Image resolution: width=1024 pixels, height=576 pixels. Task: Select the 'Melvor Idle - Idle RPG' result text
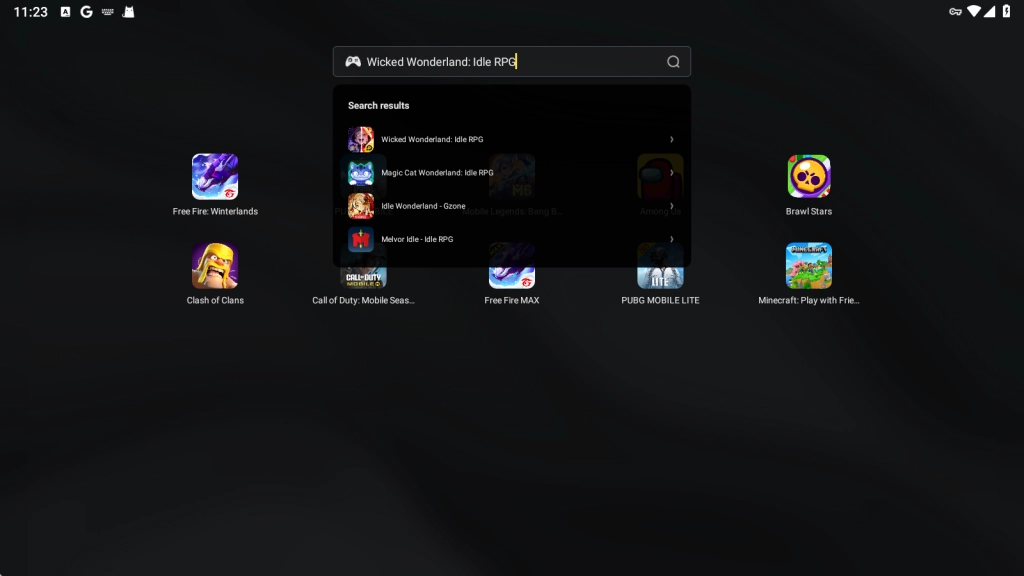pyautogui.click(x=417, y=240)
